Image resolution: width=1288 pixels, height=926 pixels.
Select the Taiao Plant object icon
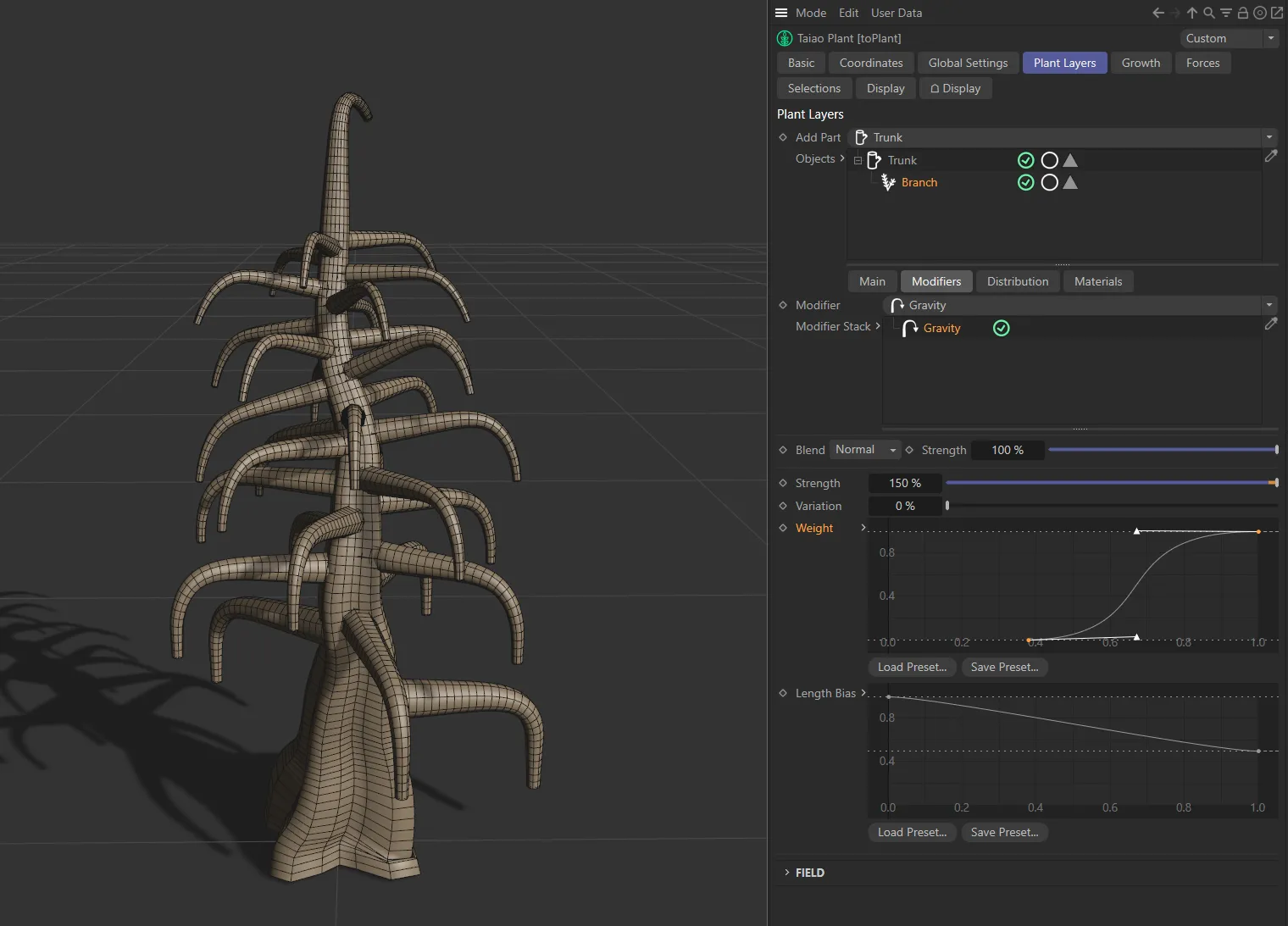(x=784, y=38)
